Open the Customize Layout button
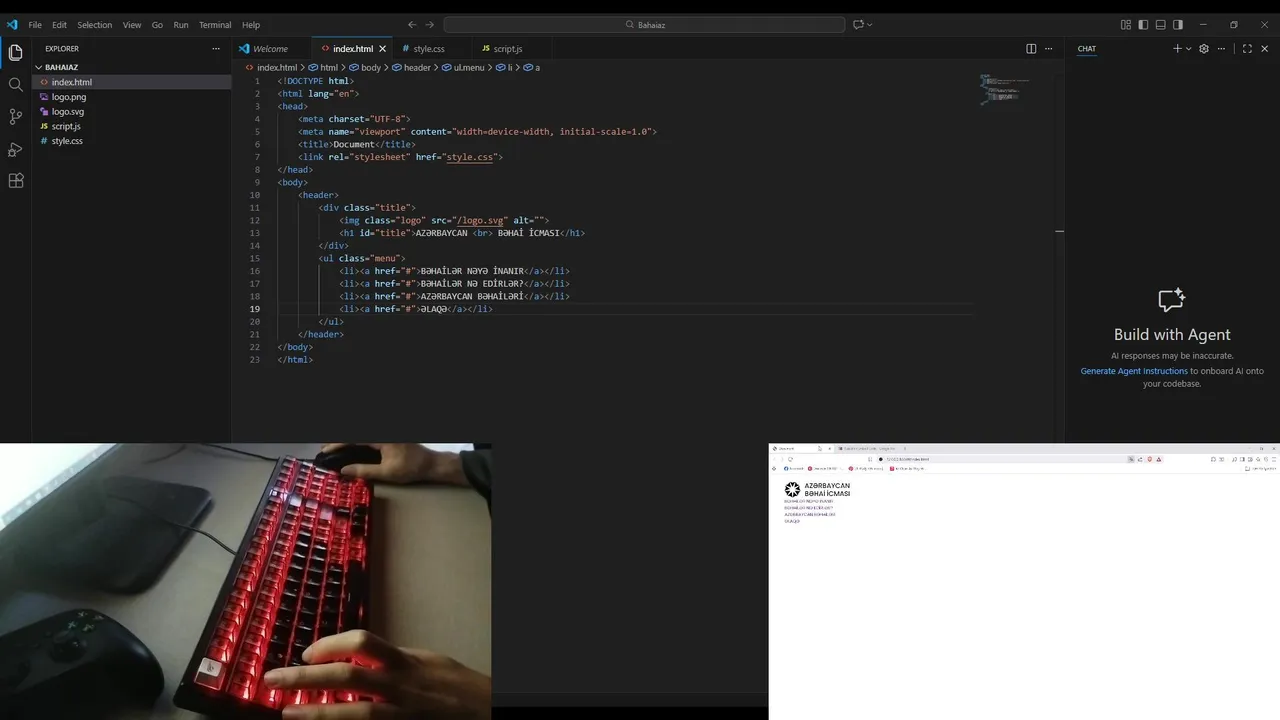Viewport: 1280px width, 720px height. pos(1126,24)
